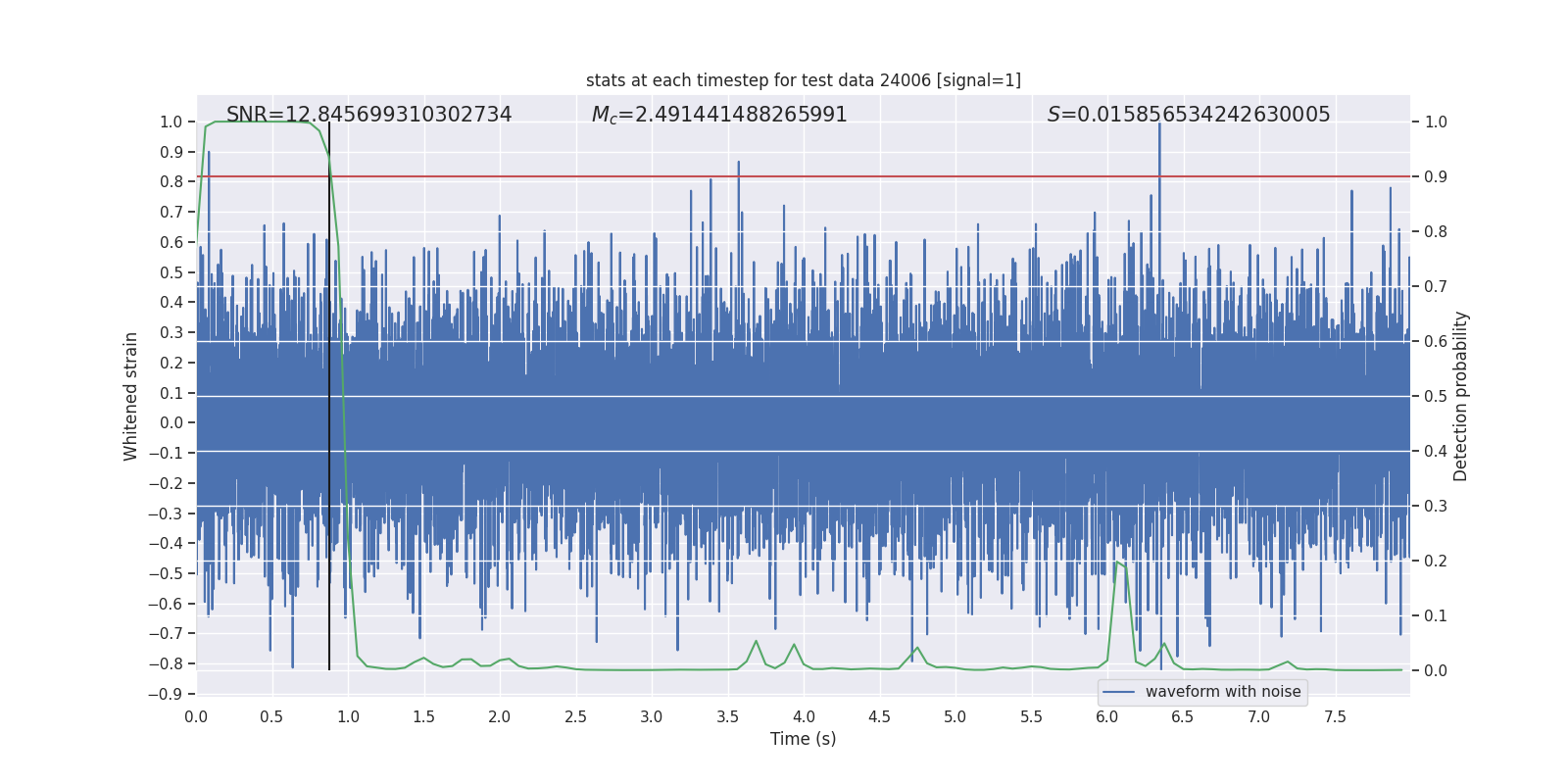
Task: Click the chirp mass Mc annotation text
Action: (718, 115)
